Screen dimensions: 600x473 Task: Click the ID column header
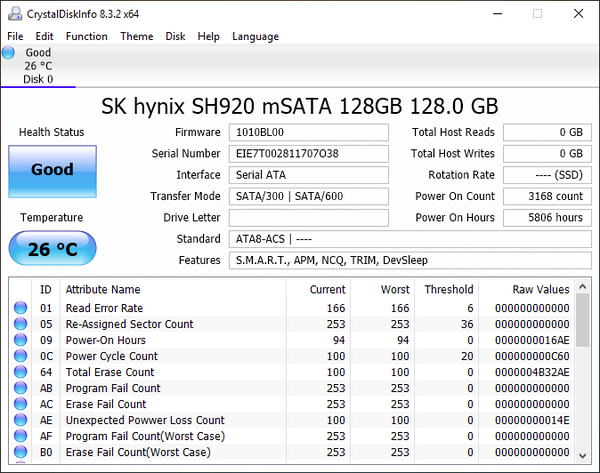click(x=46, y=290)
